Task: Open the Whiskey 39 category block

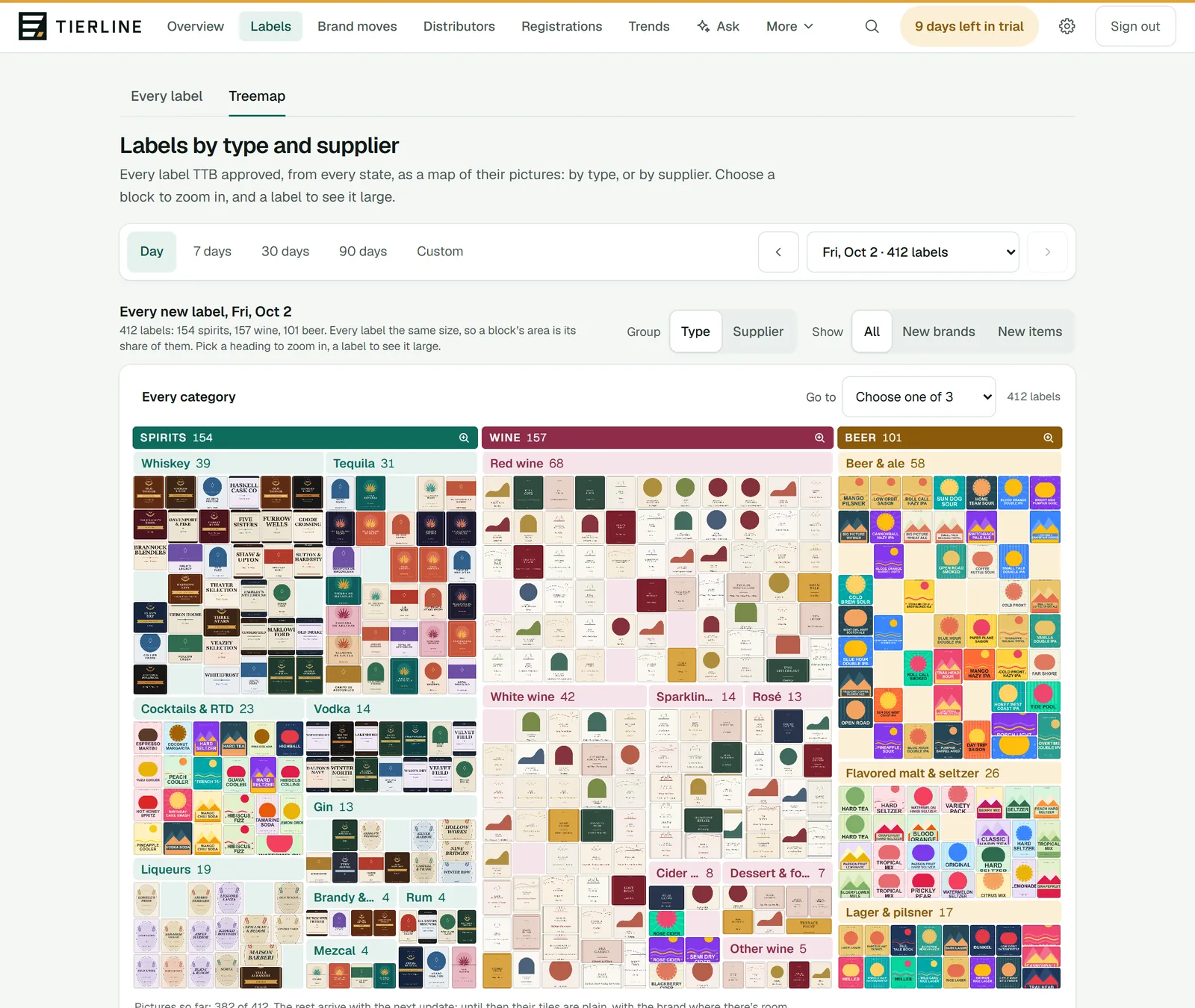Action: pyautogui.click(x=229, y=464)
